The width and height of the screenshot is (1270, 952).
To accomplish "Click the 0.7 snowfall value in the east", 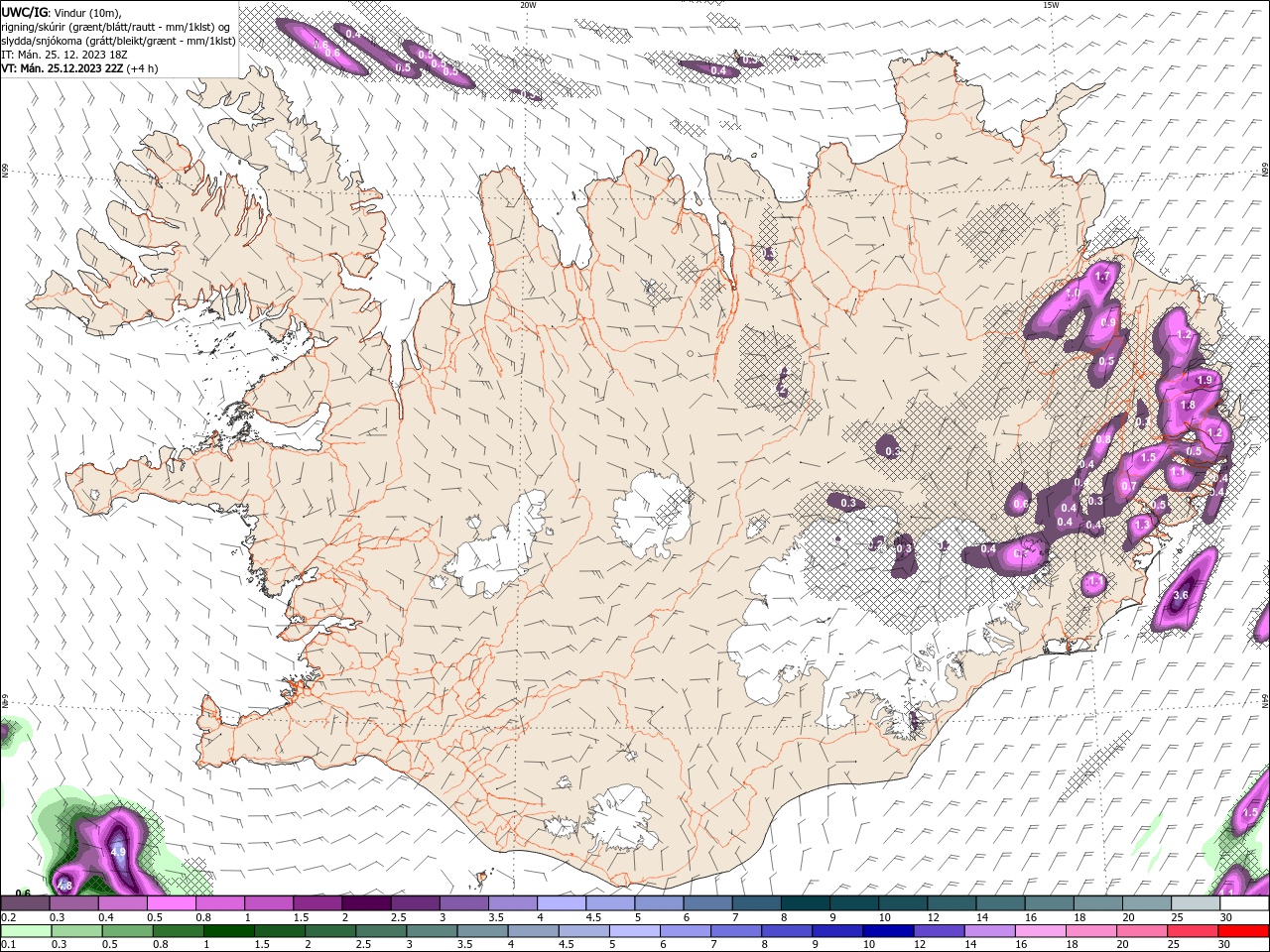I will pos(1128,487).
